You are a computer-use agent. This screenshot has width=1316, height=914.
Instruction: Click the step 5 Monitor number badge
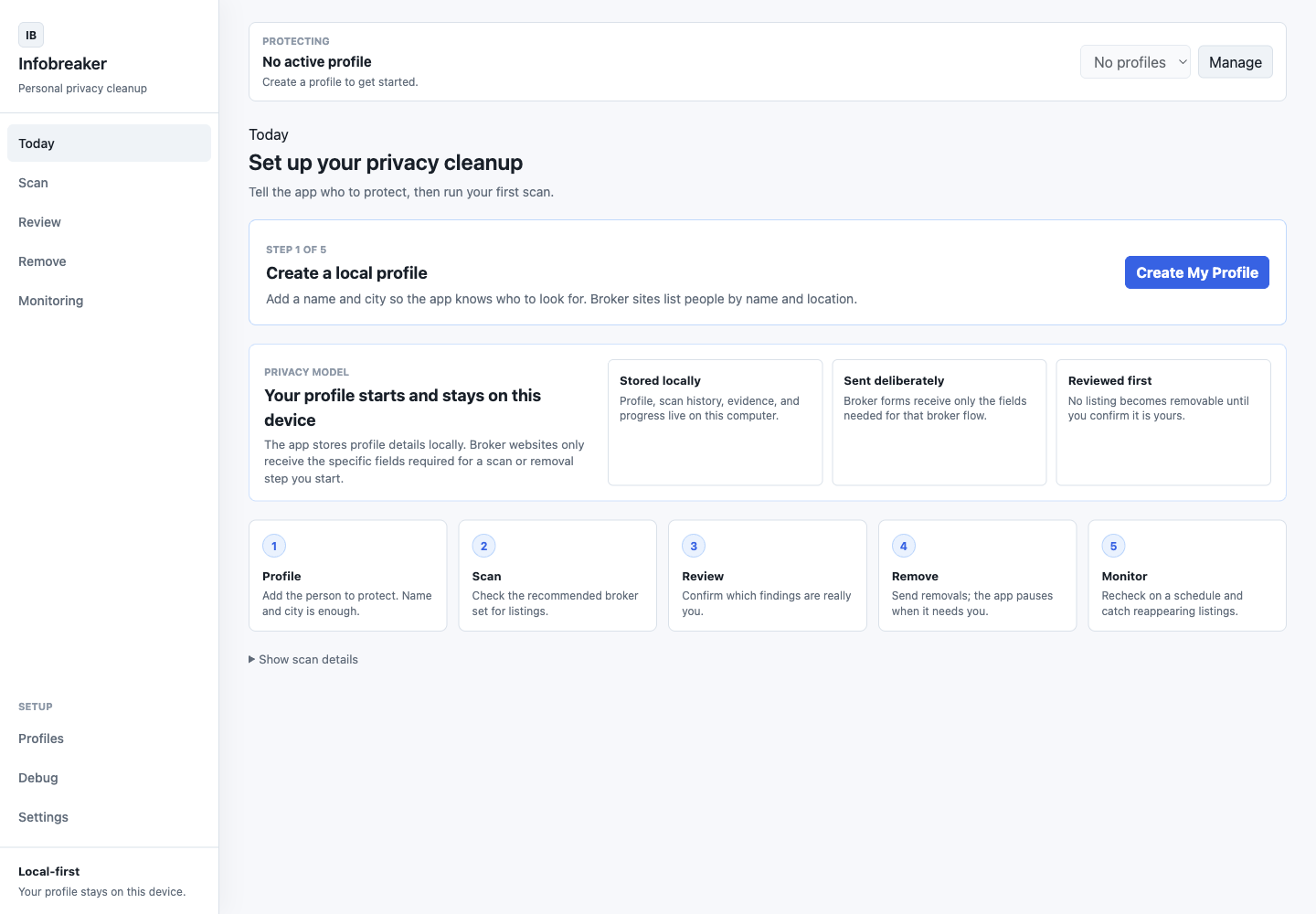pyautogui.click(x=1113, y=546)
